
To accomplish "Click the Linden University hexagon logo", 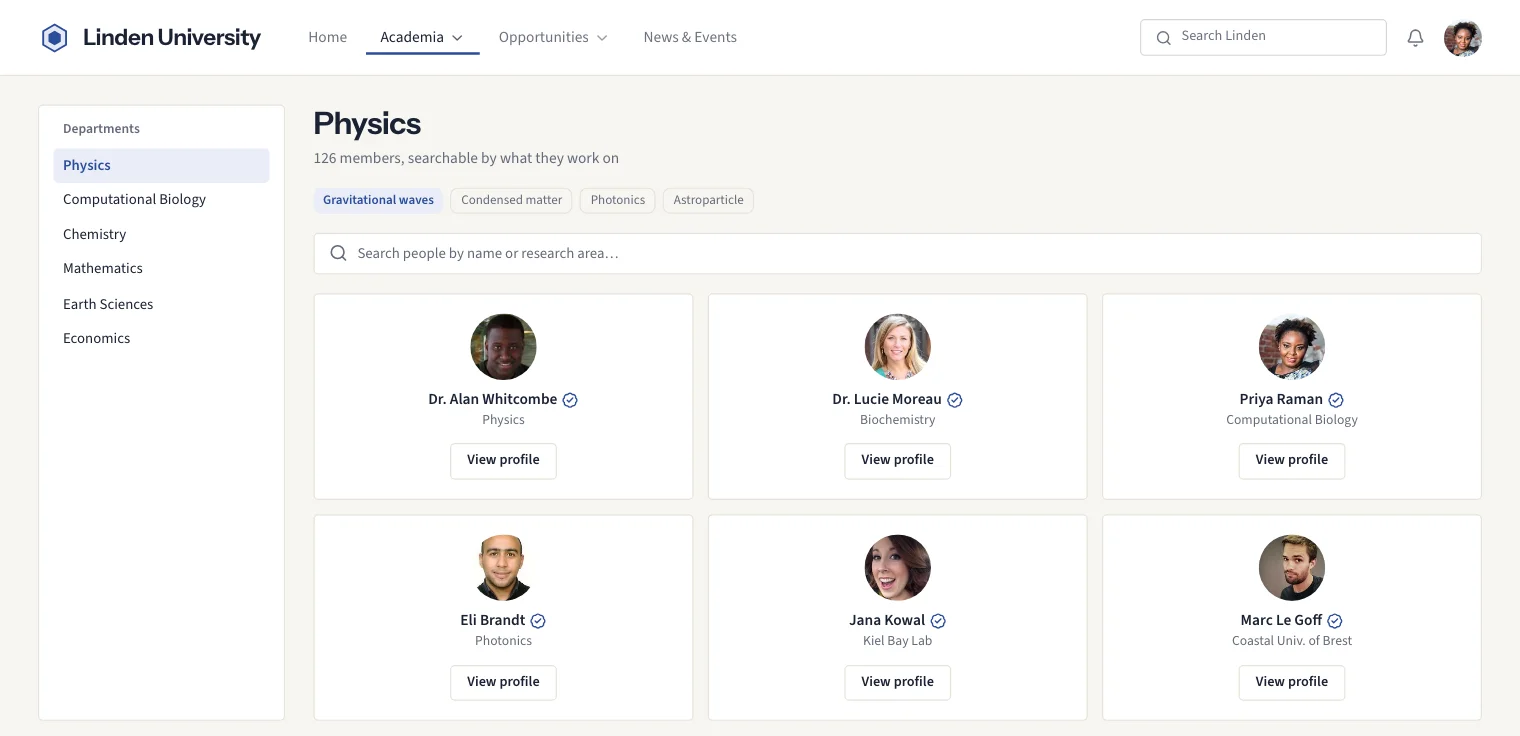I will [x=54, y=38].
